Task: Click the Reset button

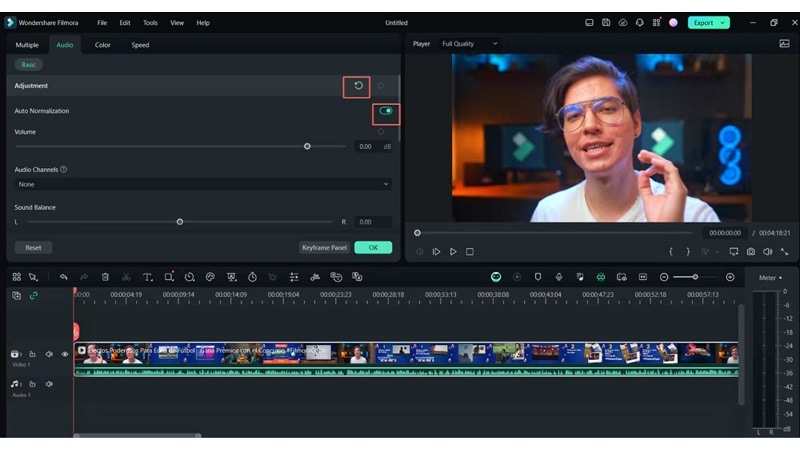Action: tap(33, 247)
